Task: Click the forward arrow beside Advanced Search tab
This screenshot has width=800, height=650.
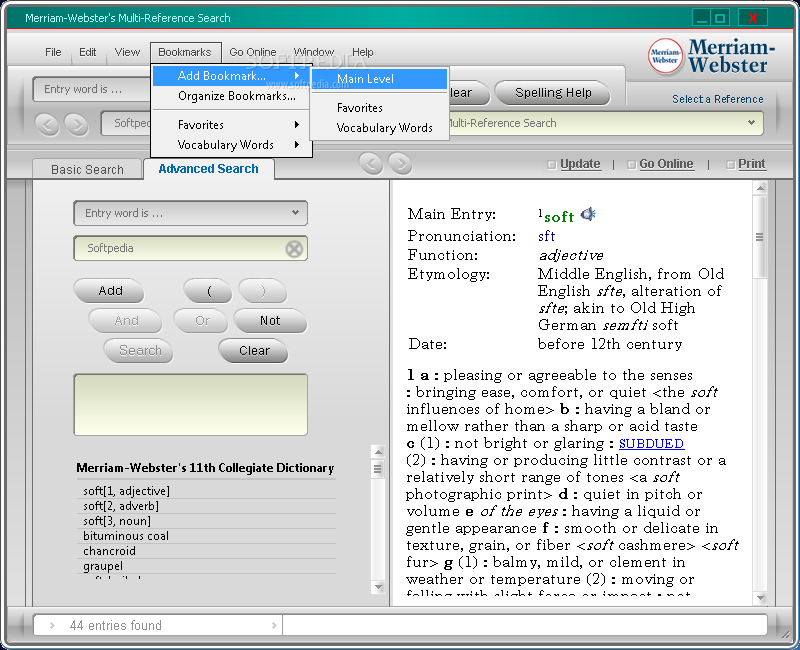Action: pos(401,163)
